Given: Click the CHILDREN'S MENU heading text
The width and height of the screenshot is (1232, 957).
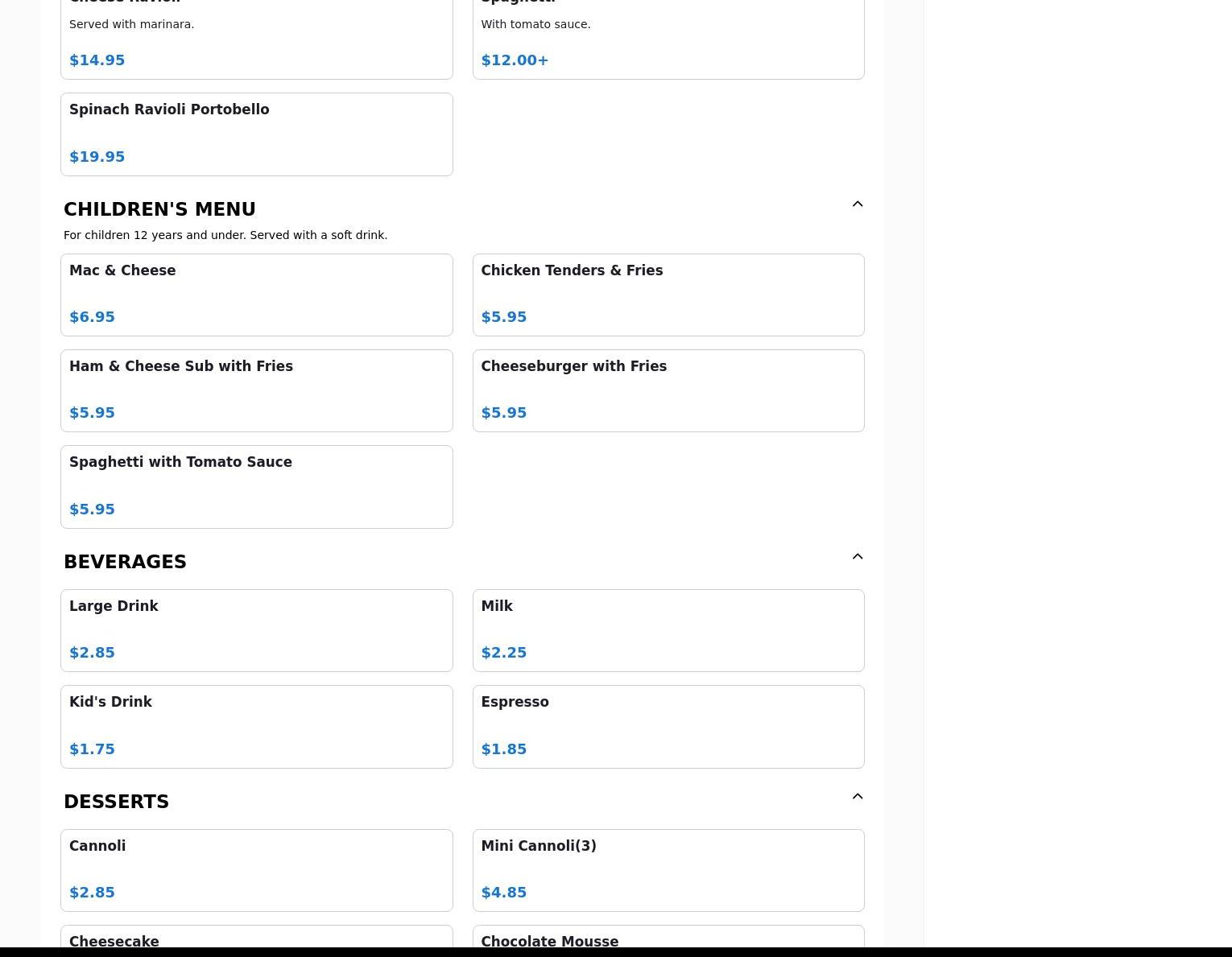Looking at the screenshot, I should 159,209.
